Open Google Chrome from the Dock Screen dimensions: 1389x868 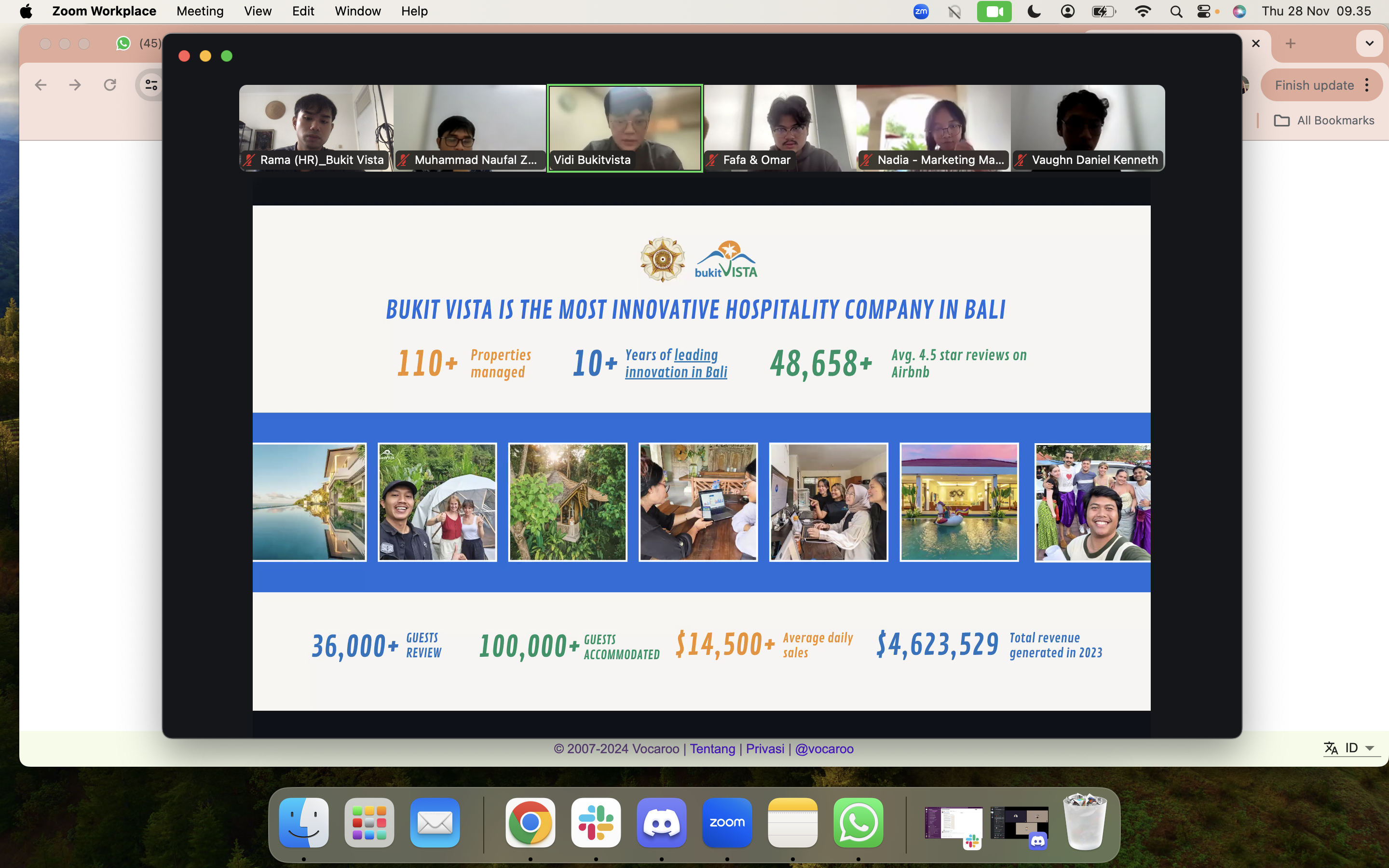(x=531, y=822)
